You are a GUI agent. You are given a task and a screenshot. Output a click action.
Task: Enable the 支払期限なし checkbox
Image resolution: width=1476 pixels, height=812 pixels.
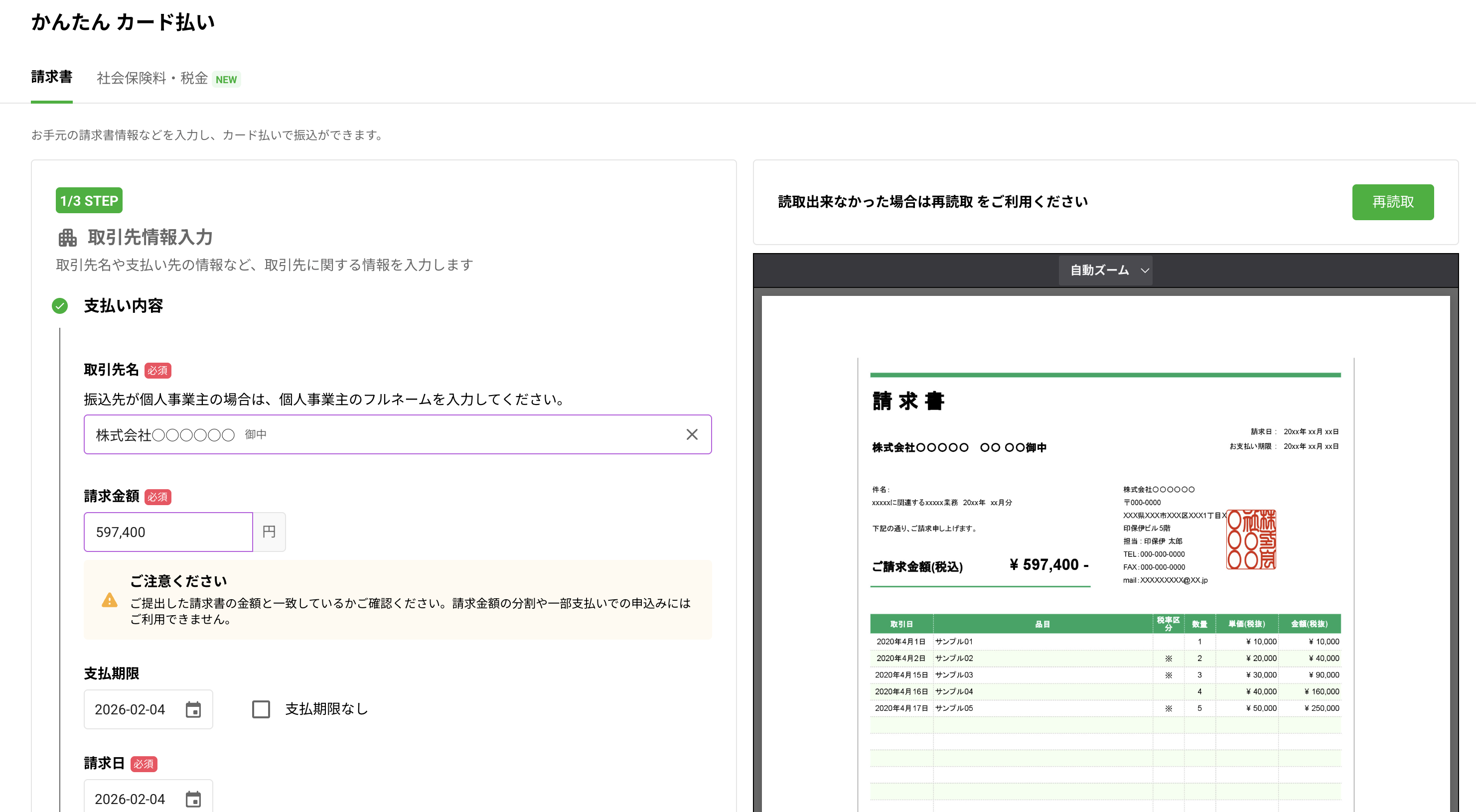coord(261,709)
